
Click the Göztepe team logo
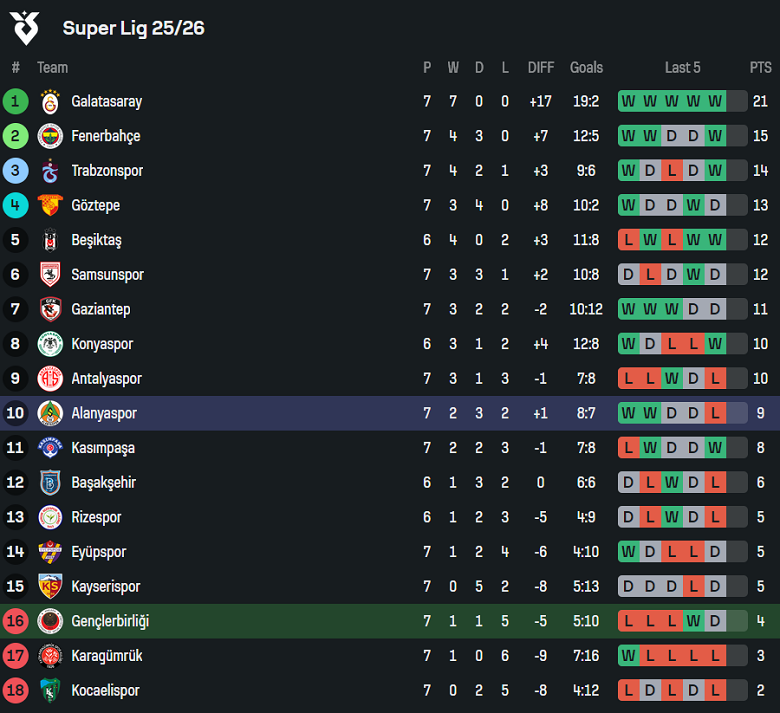50,205
